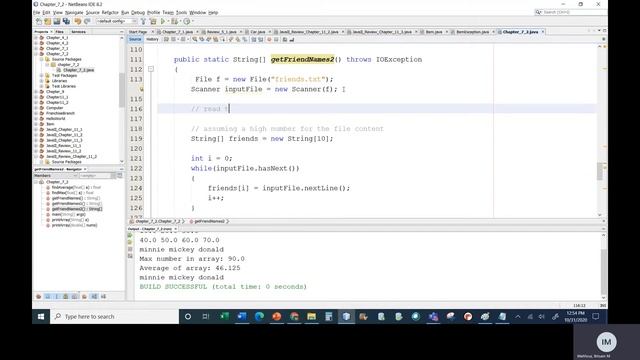640x360 pixels.
Task: Click the red Start Macro Recording icon
Action: click(269, 40)
